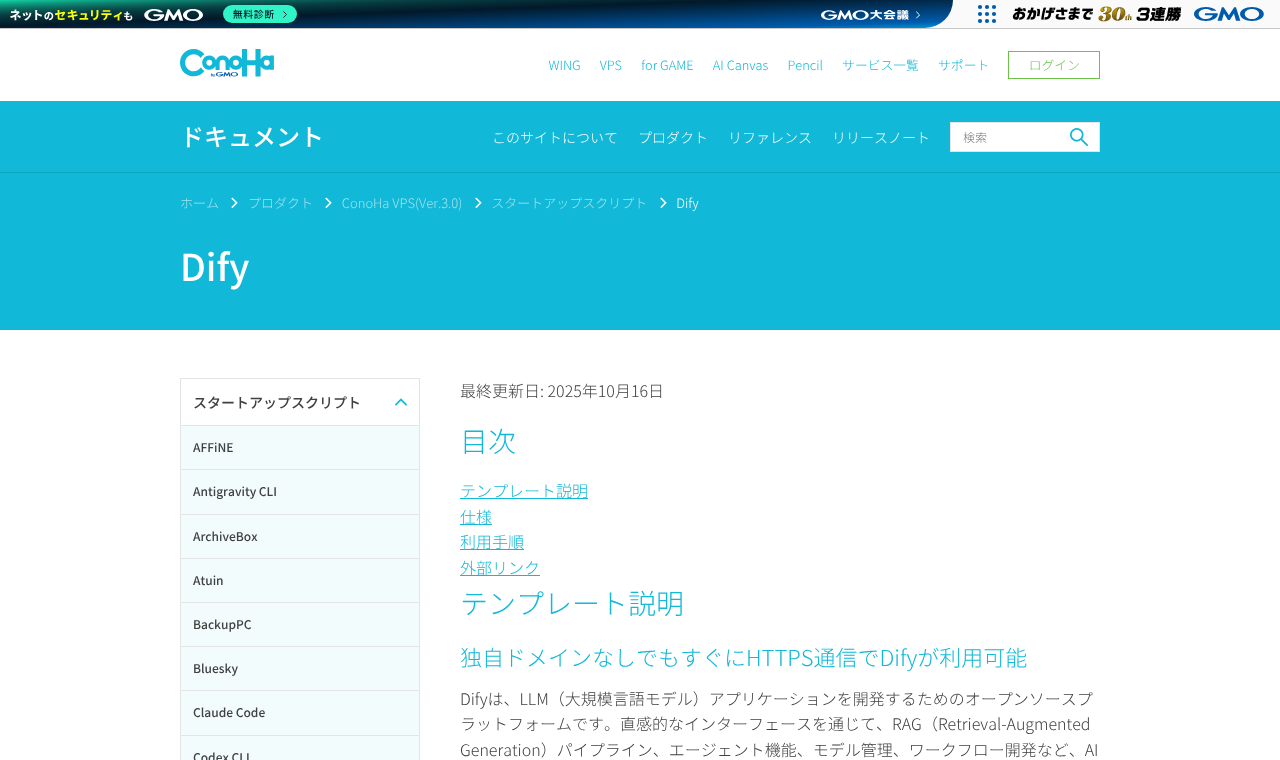Jump to 外部リンク in table of contents

click(x=500, y=567)
